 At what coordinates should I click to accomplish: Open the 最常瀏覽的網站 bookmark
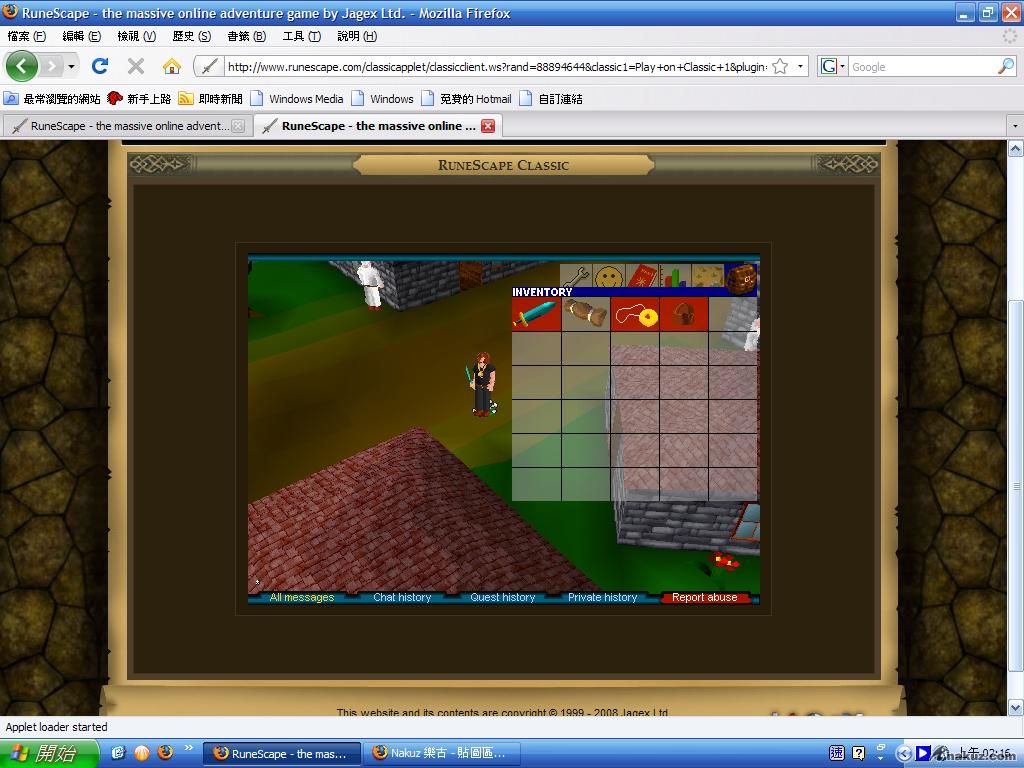52,99
